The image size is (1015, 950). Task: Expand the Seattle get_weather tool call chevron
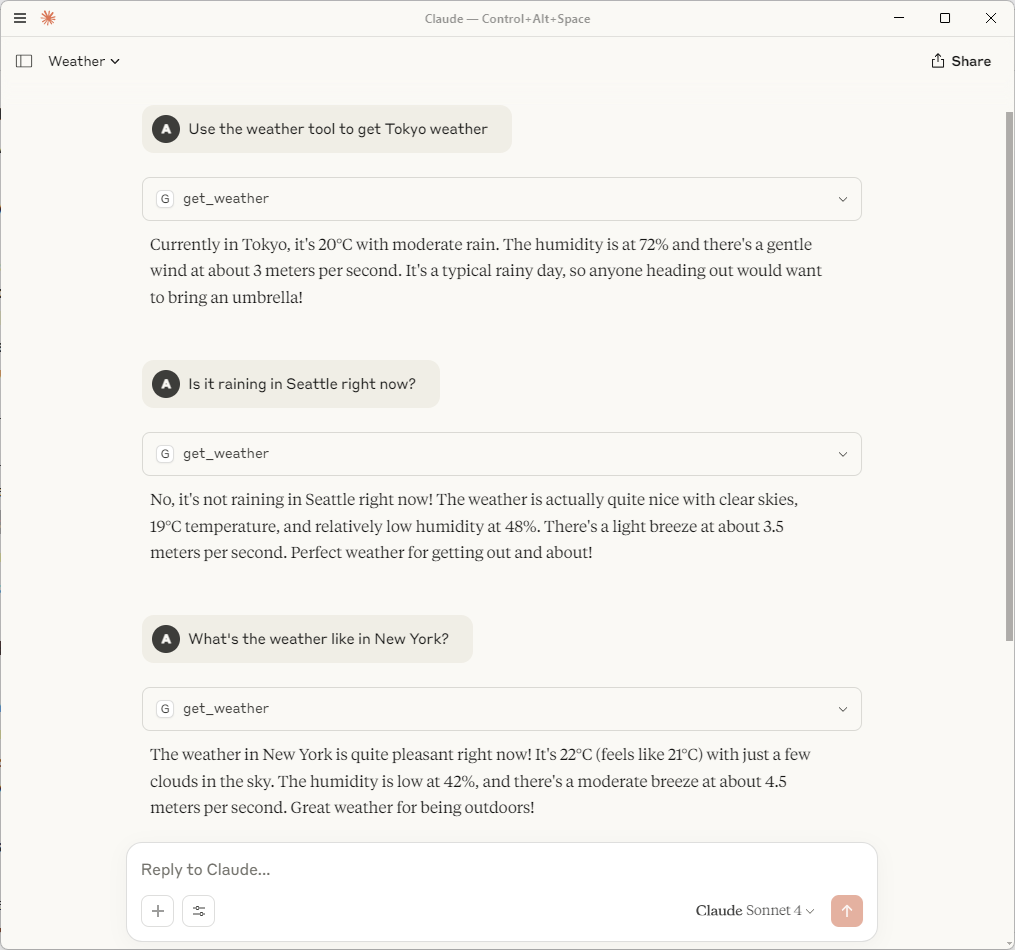point(843,454)
